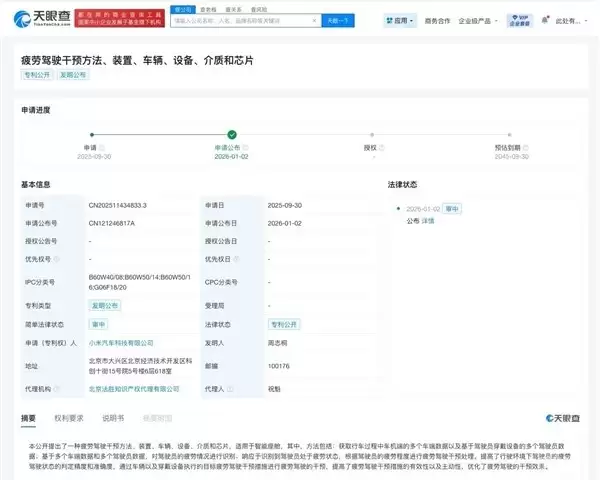Click the 授权 progress node circle

click(374, 134)
